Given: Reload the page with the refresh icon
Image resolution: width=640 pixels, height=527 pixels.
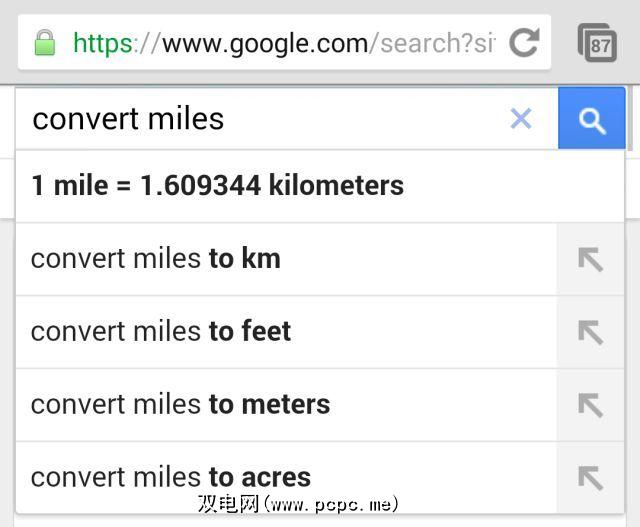Looking at the screenshot, I should coord(524,43).
